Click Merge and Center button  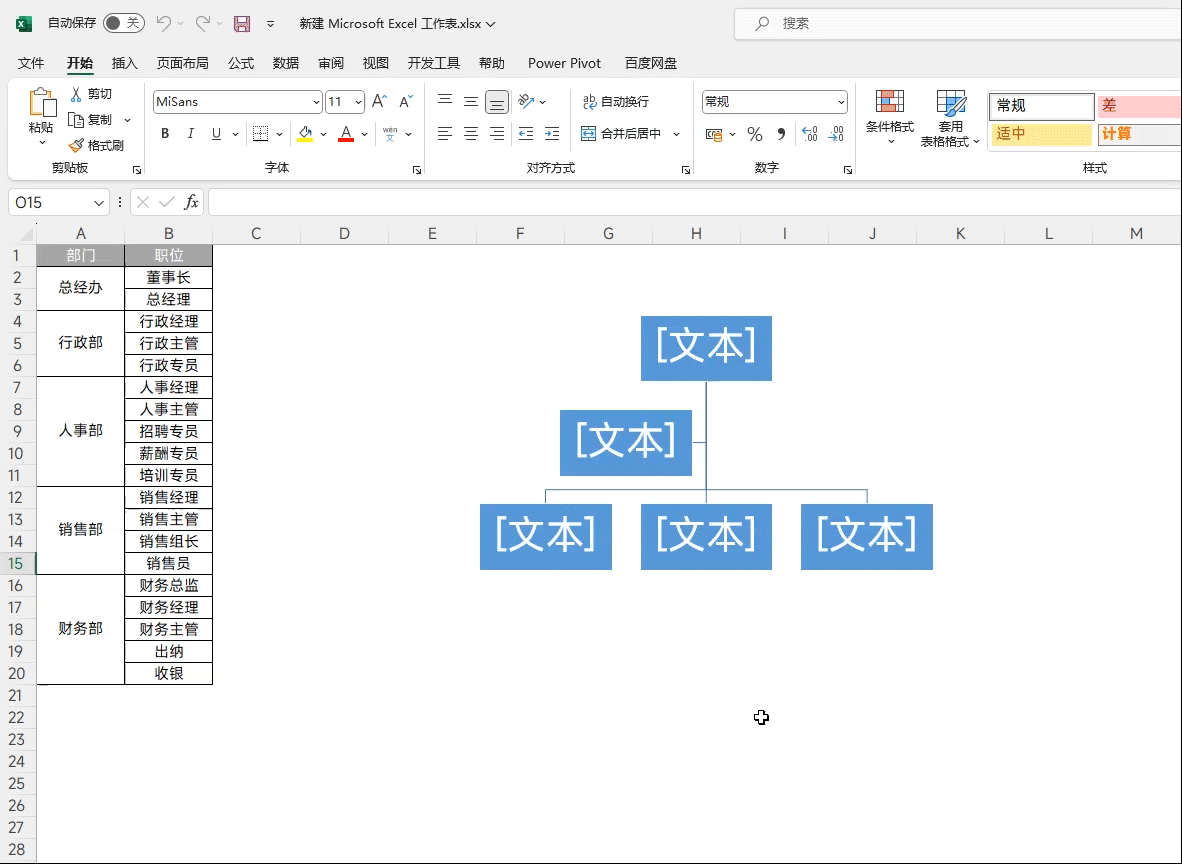coord(622,133)
